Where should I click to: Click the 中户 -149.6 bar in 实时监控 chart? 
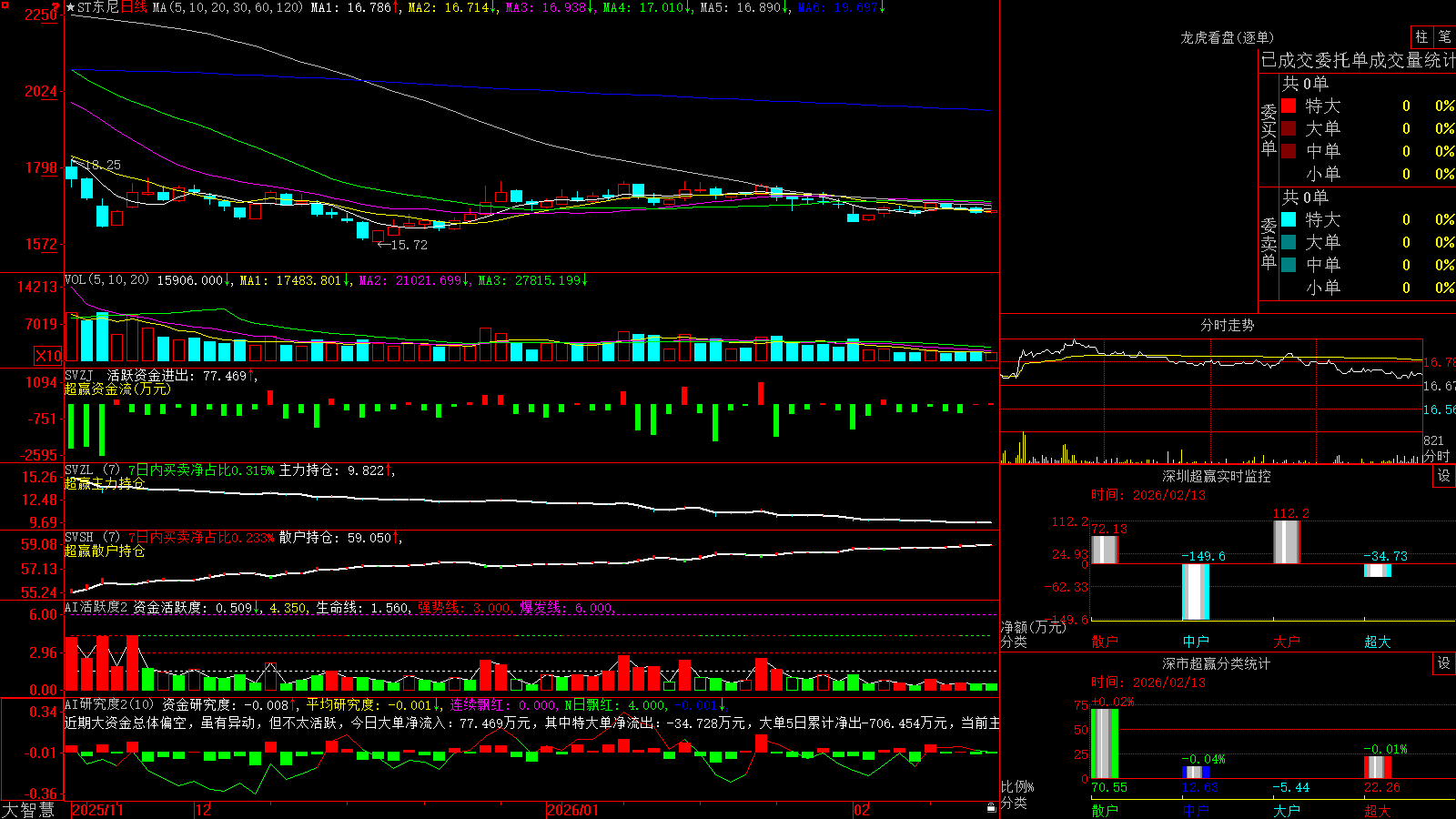(1196, 592)
